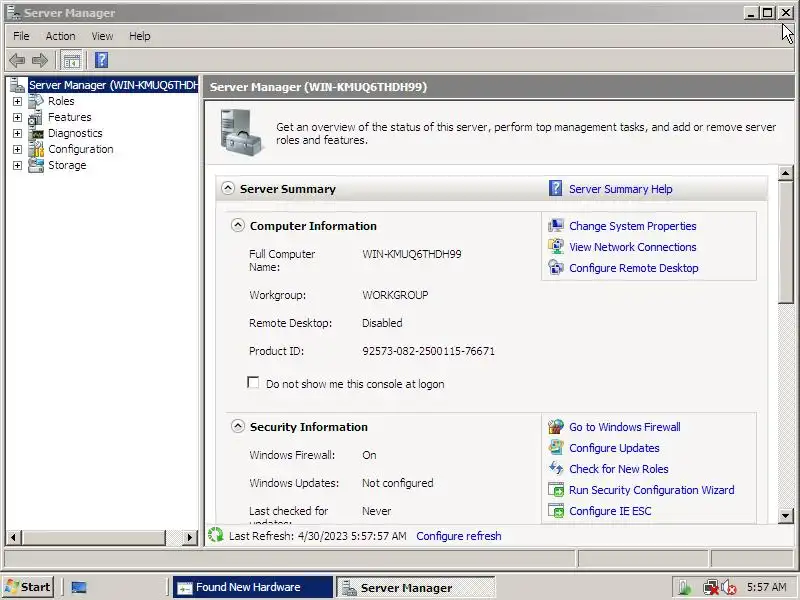Viewport: 800px width, 600px height.
Task: Open the Configure IE ESC link
Action: pos(610,511)
